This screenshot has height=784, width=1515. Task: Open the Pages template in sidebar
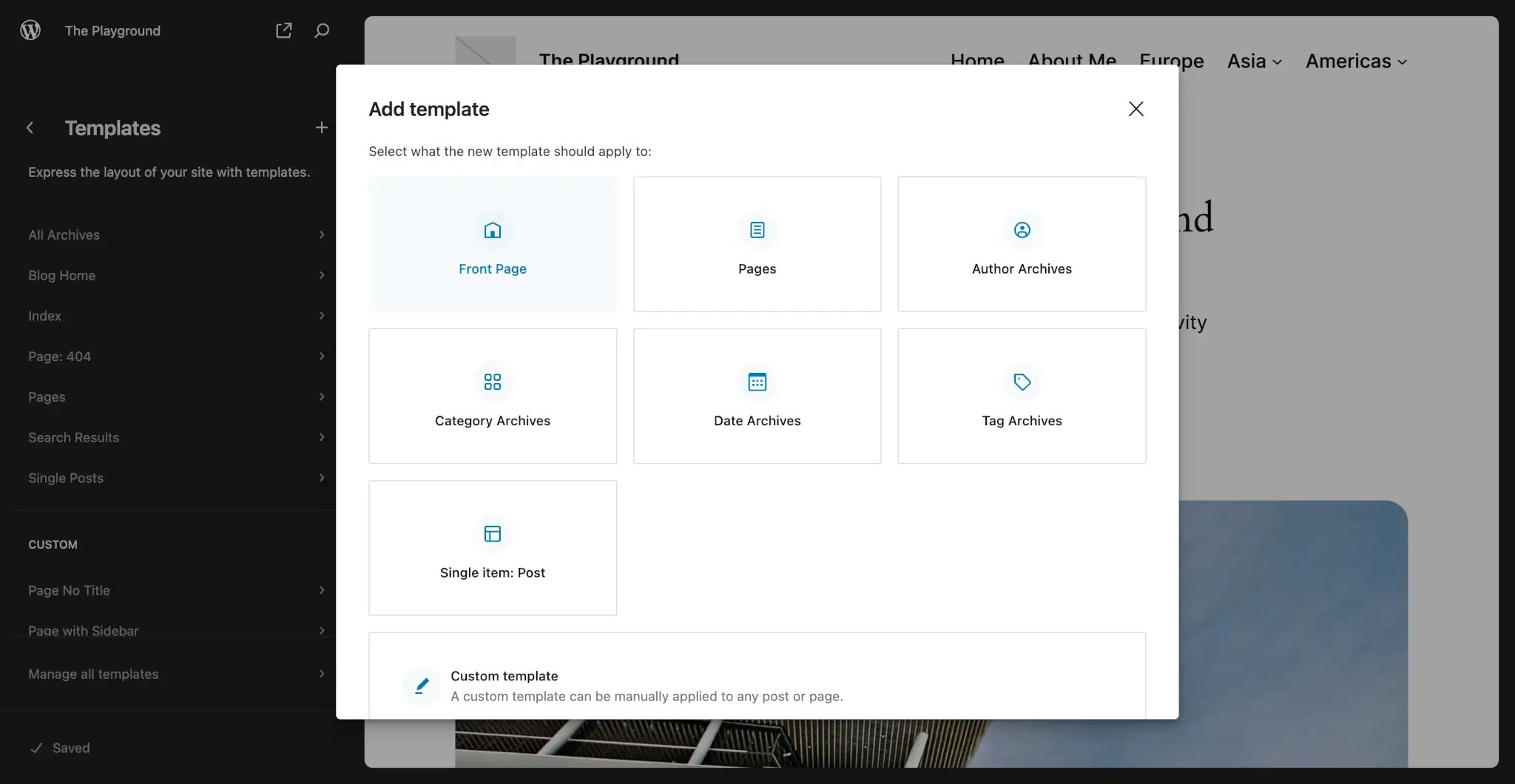click(x=176, y=397)
